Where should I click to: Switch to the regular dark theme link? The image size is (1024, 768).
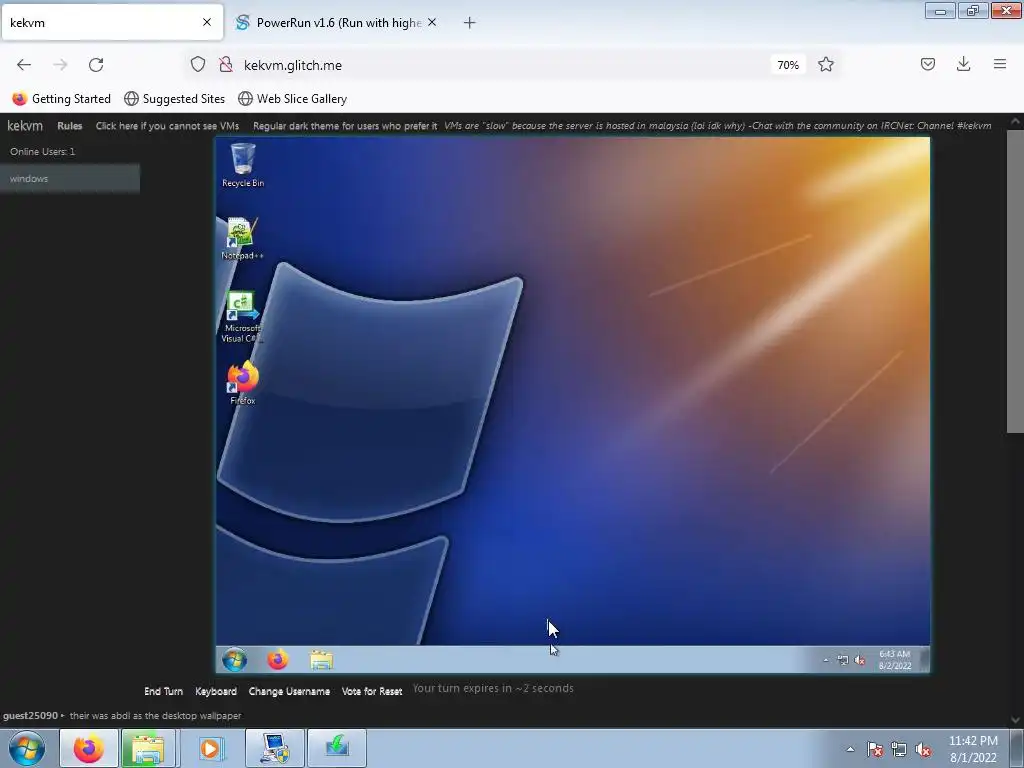click(x=345, y=126)
